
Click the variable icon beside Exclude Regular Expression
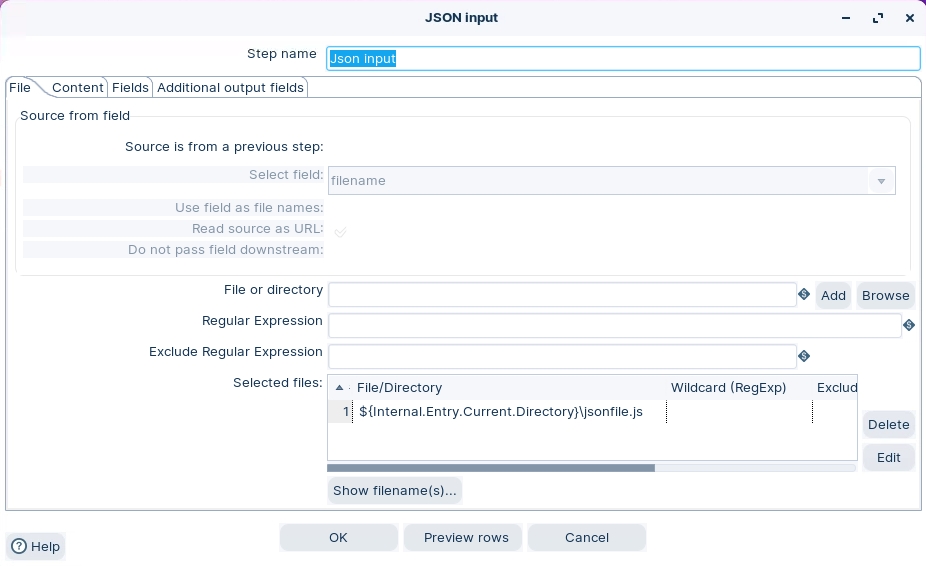click(x=804, y=356)
